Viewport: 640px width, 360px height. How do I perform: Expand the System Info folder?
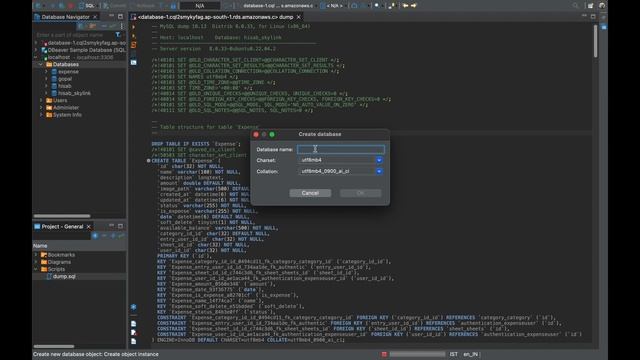(x=41, y=115)
